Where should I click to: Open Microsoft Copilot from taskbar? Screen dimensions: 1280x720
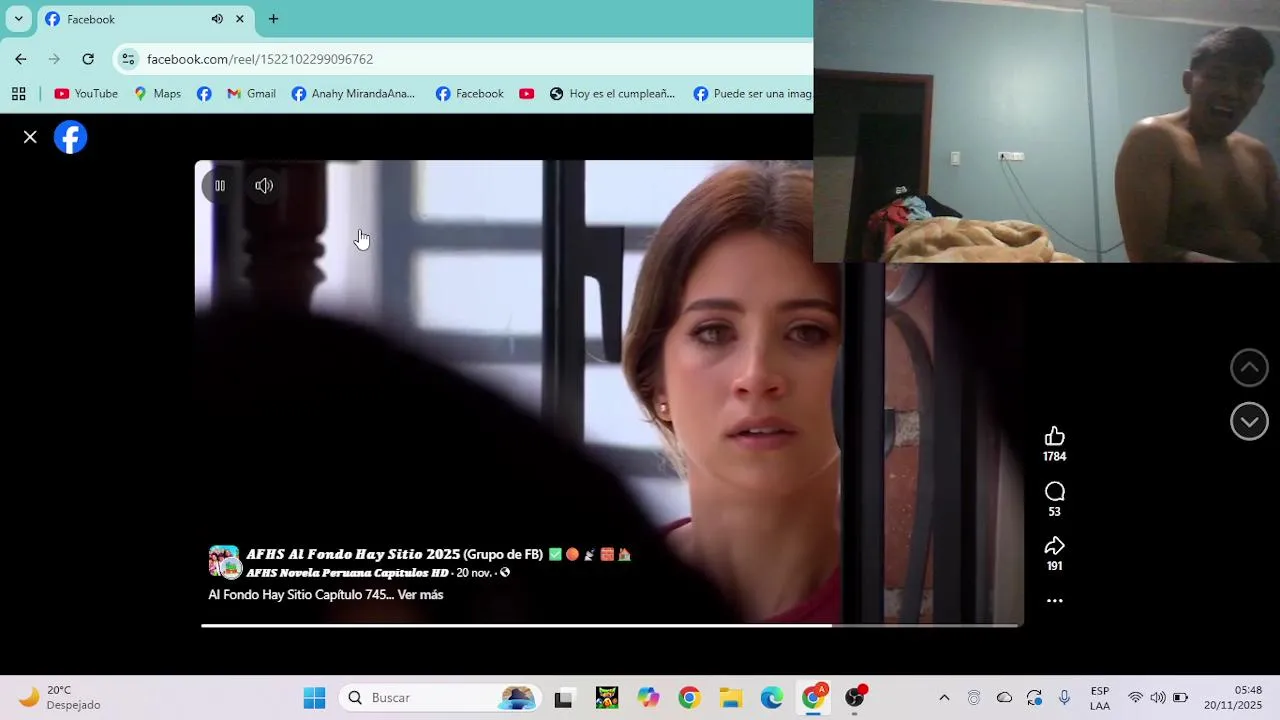648,698
